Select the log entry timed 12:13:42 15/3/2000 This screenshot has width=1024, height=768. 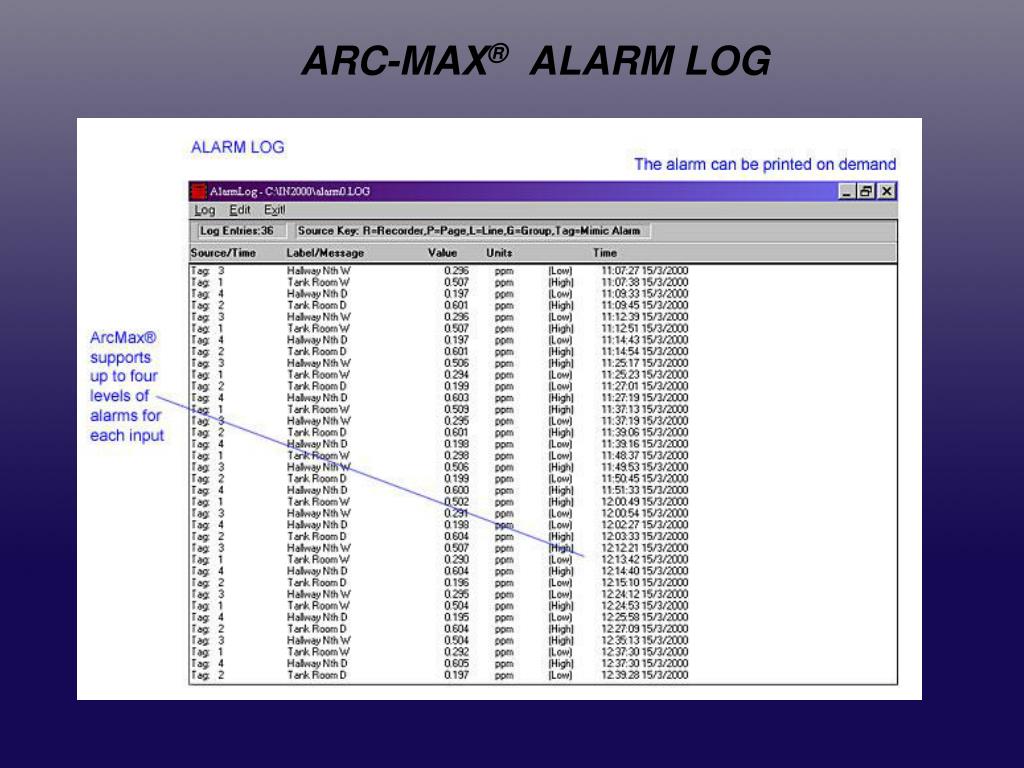439,560
